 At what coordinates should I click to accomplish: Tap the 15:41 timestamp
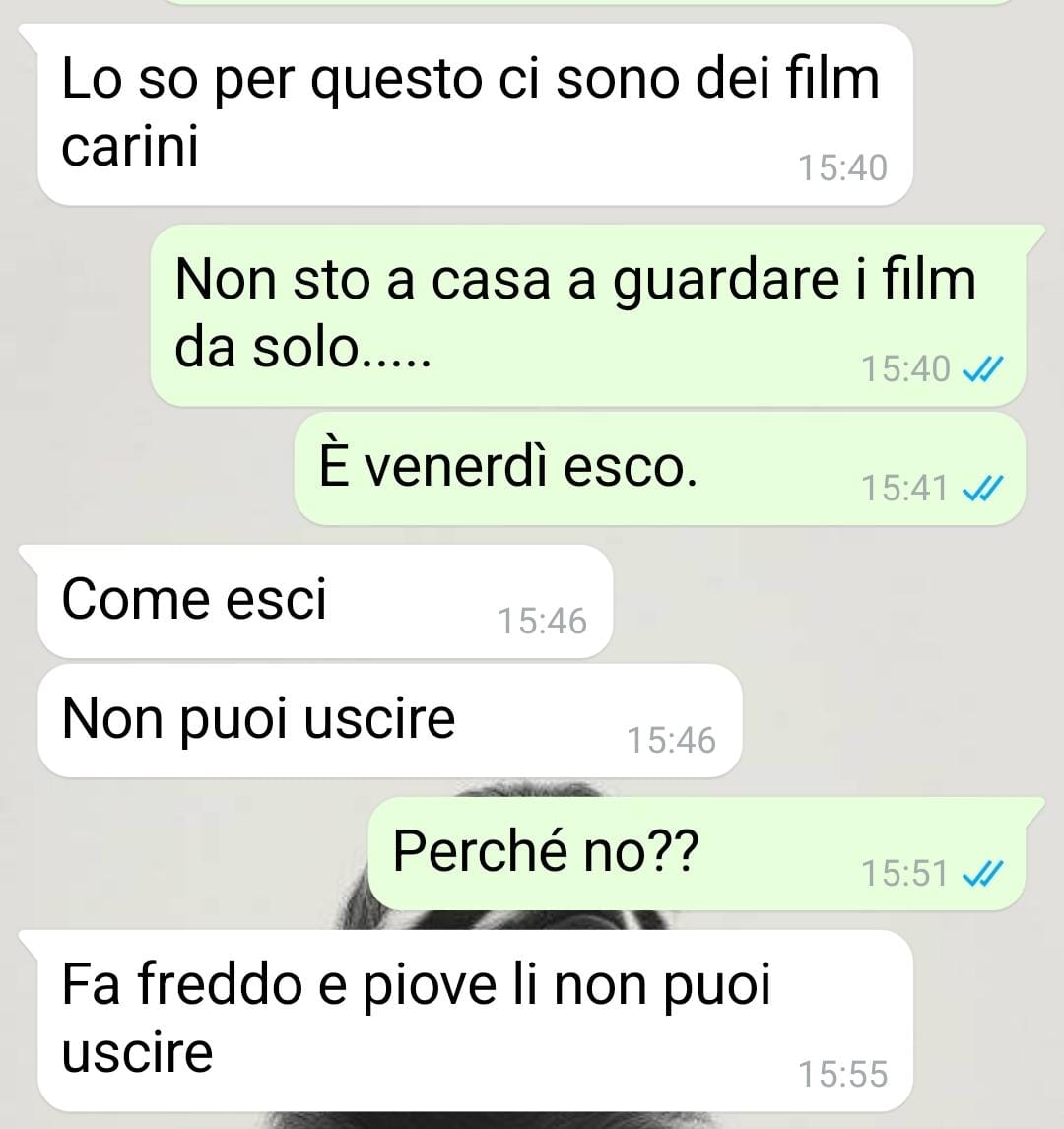(905, 489)
